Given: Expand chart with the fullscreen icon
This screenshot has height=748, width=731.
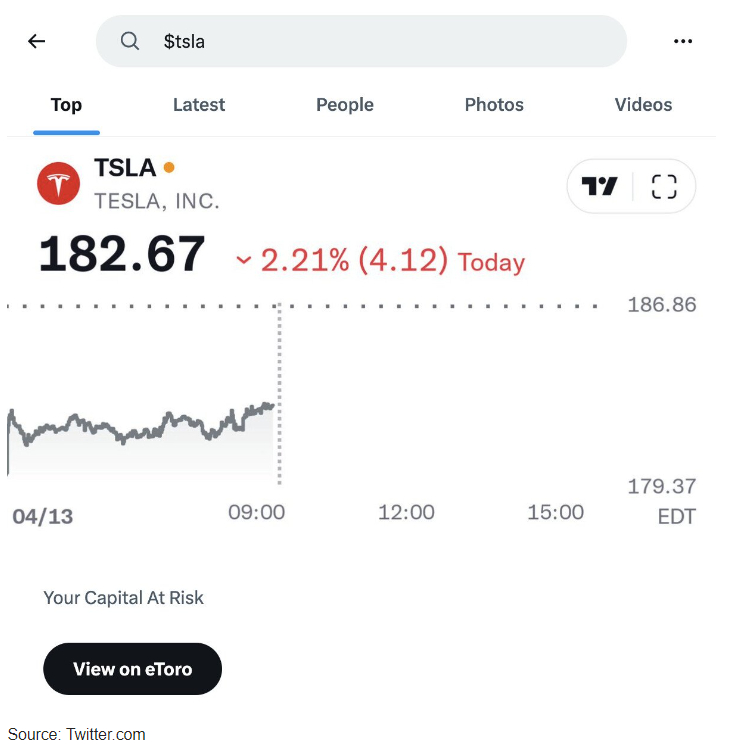Looking at the screenshot, I should point(664,186).
